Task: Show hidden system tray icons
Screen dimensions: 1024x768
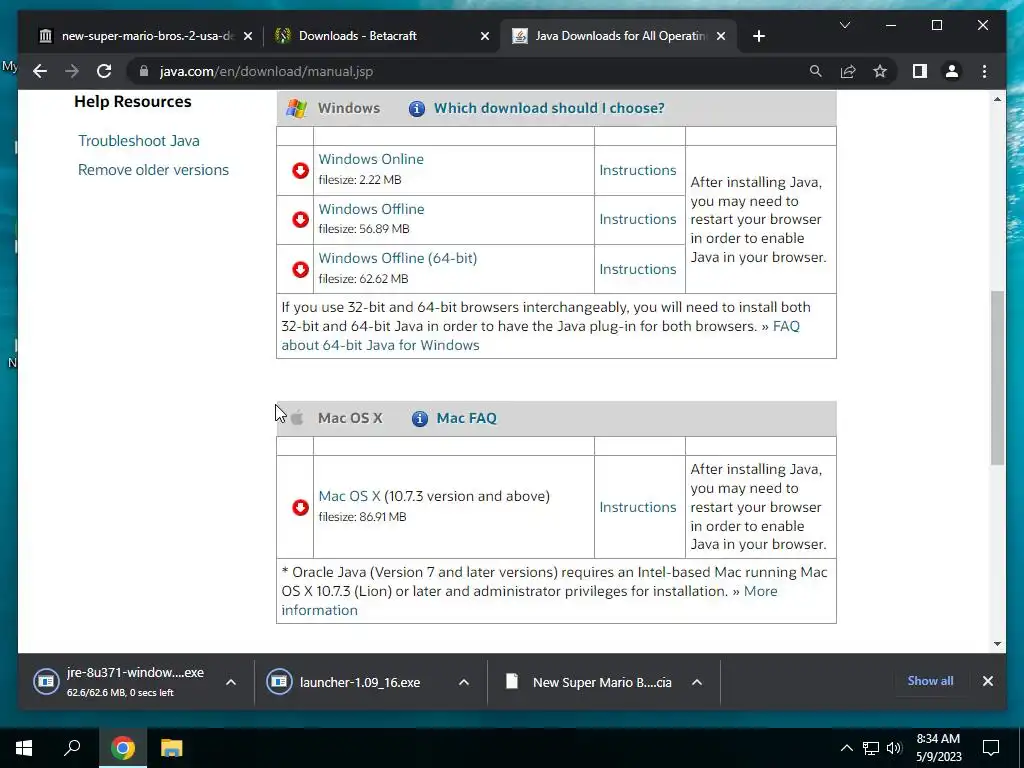Action: click(846, 748)
